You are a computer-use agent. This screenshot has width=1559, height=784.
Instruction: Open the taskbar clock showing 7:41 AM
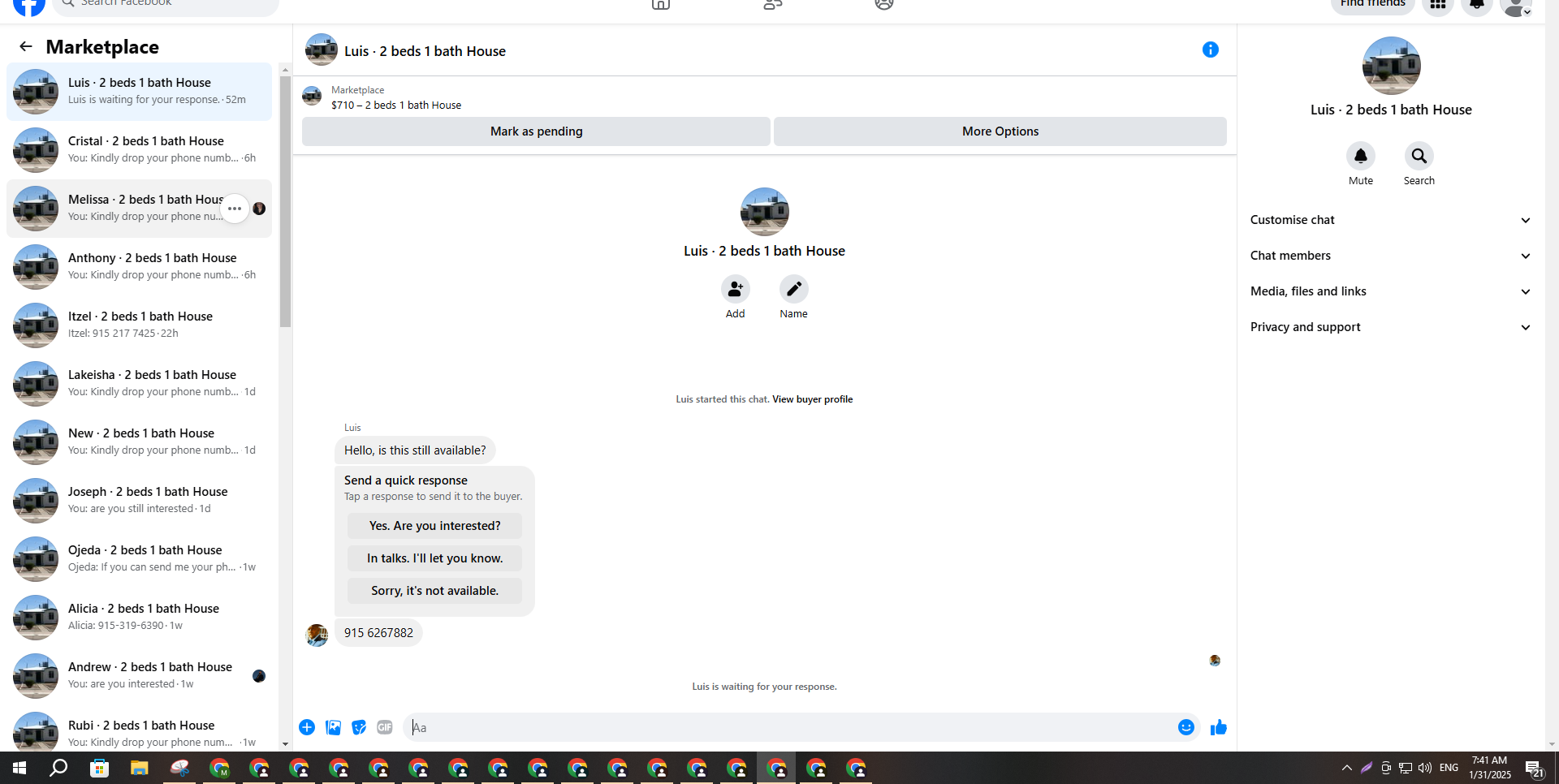(1489, 768)
